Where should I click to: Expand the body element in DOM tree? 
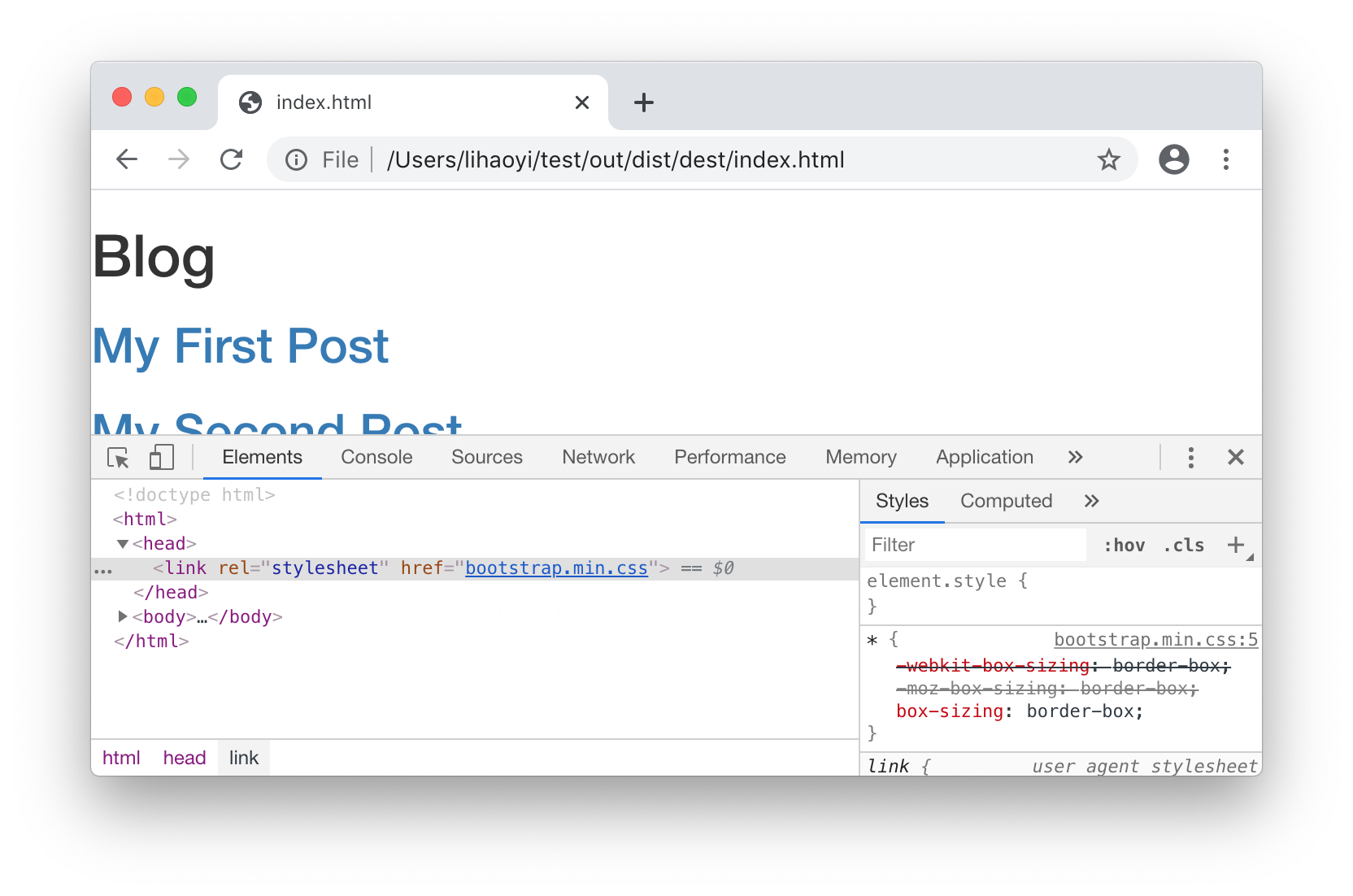pyautogui.click(x=120, y=616)
